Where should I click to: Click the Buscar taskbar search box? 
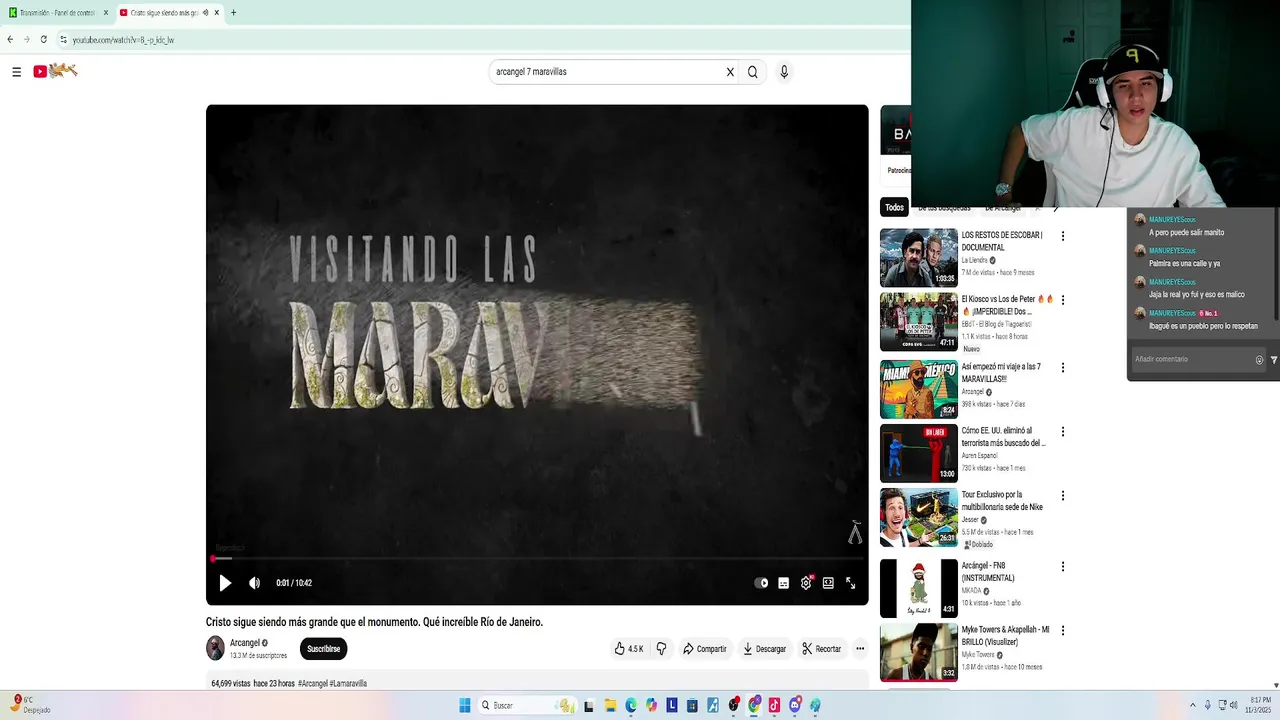pos(527,705)
